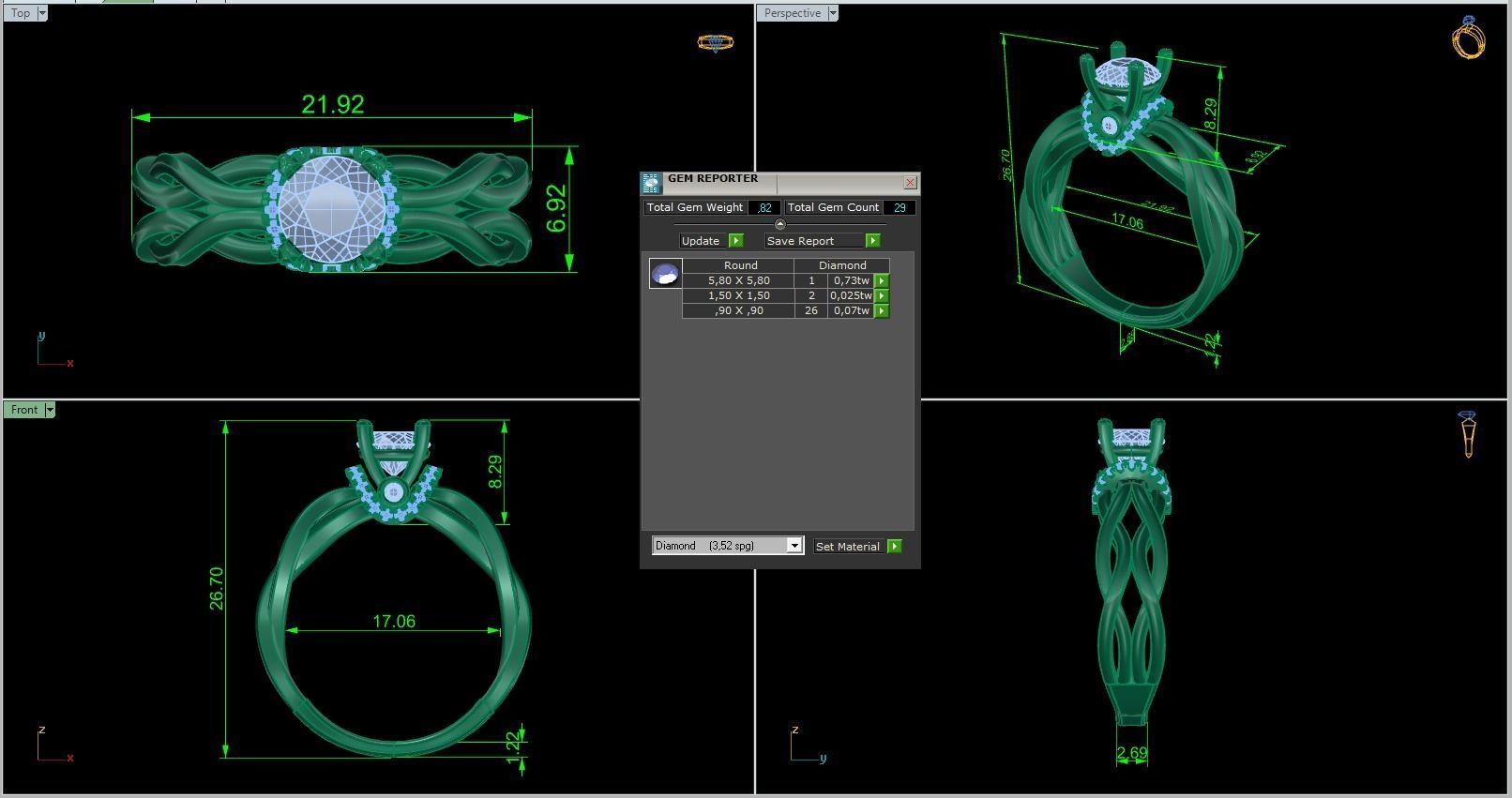The image size is (1512, 798).
Task: Close the Gem Reporter panel
Action: [910, 182]
